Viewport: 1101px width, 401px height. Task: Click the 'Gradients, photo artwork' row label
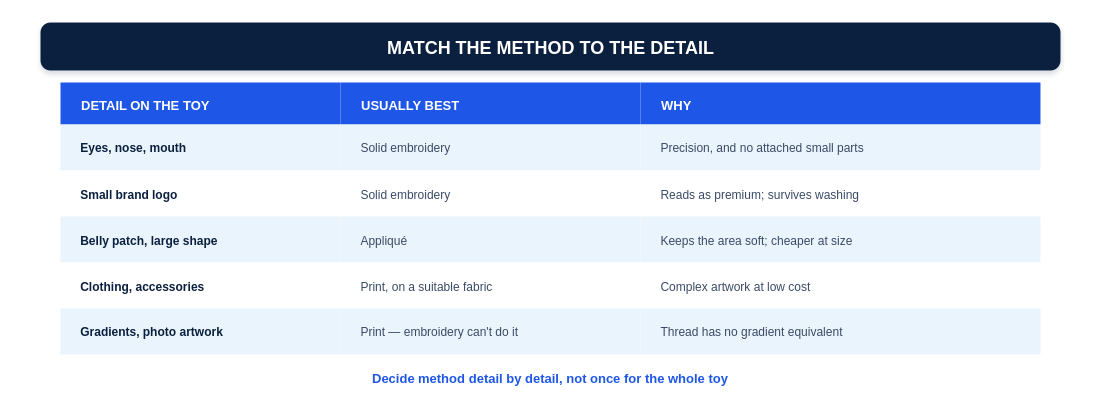(x=151, y=331)
